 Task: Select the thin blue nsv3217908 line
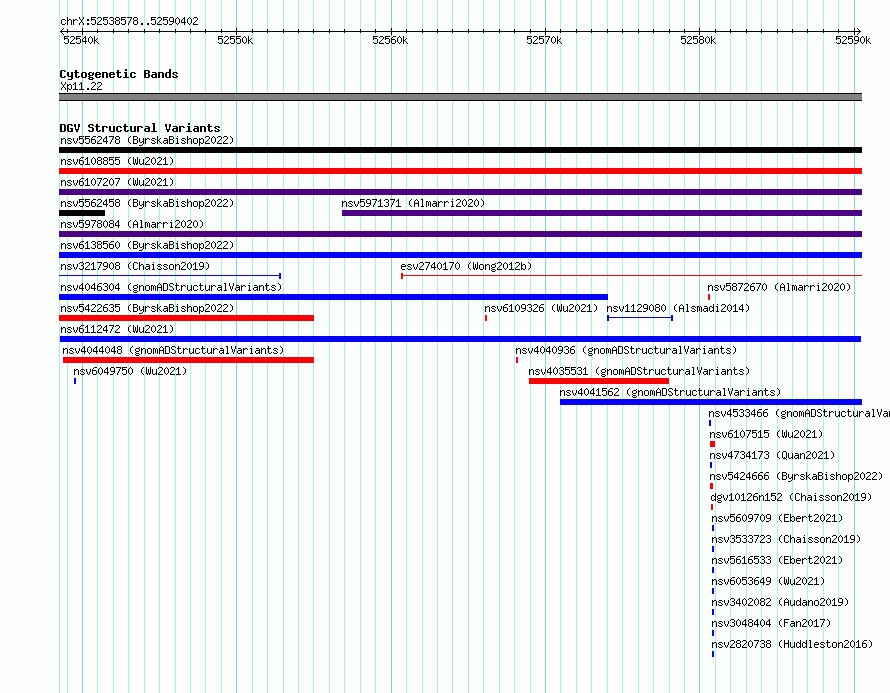coord(170,276)
